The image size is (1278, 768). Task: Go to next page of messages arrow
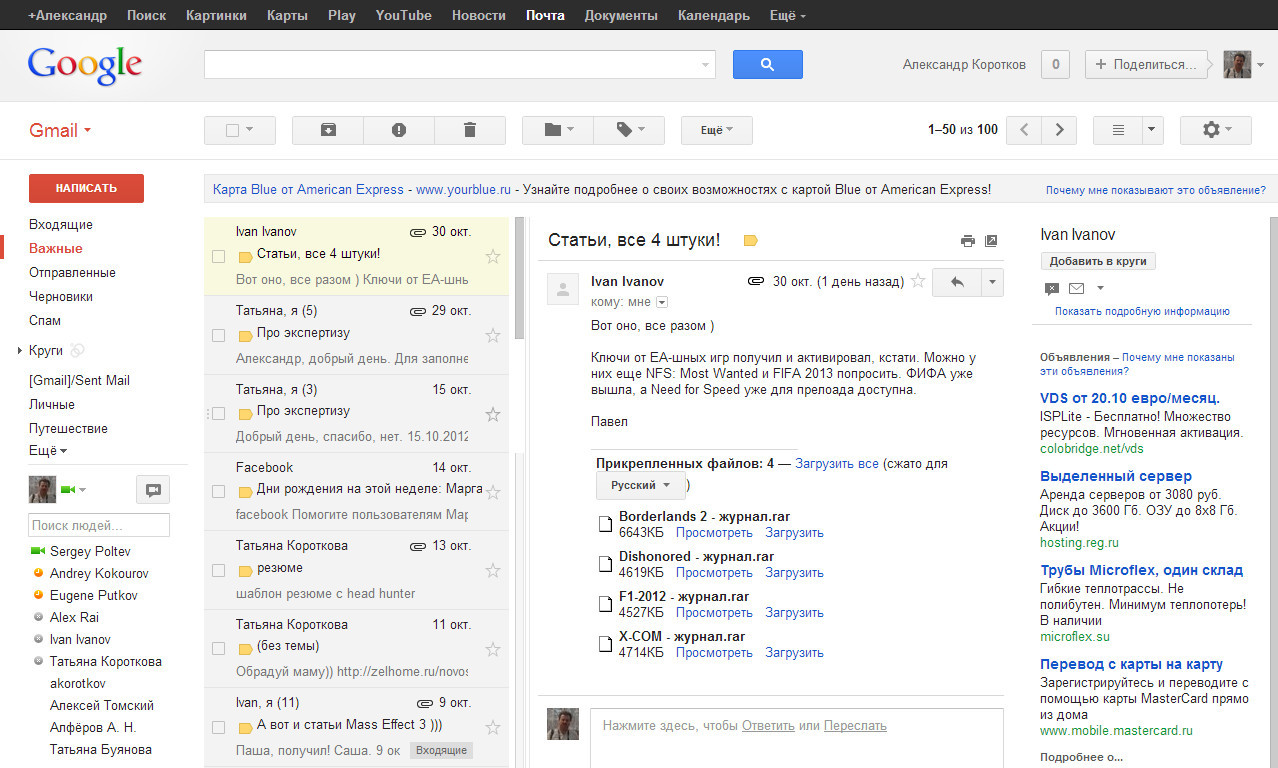point(1059,130)
